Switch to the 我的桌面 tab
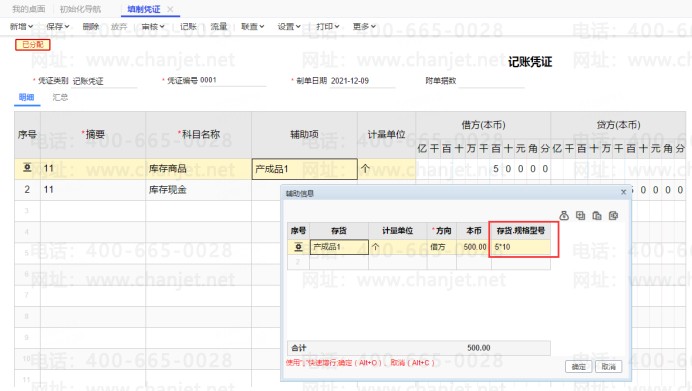692x391 pixels. click(29, 9)
